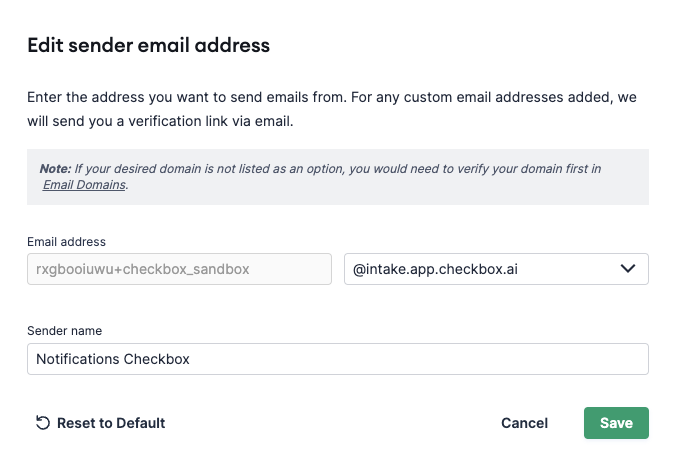Click the instruction paragraph about verification link
The width and height of the screenshot is (679, 468).
(332, 109)
